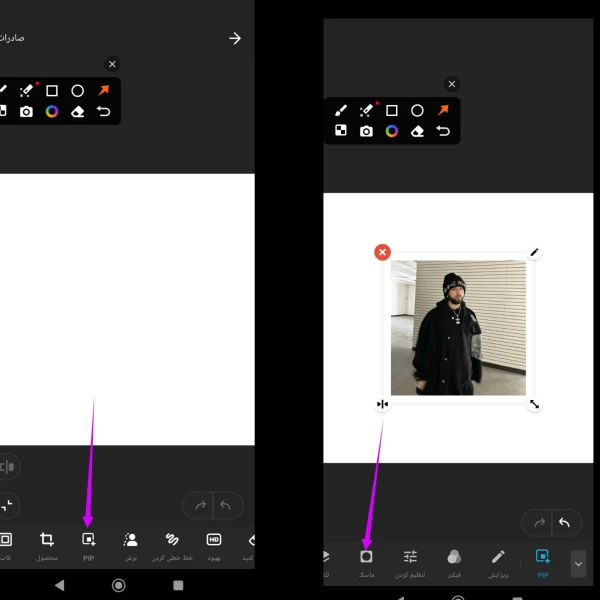Open the color wheel in left annotation toolbar
Image resolution: width=600 pixels, height=600 pixels.
[x=52, y=111]
